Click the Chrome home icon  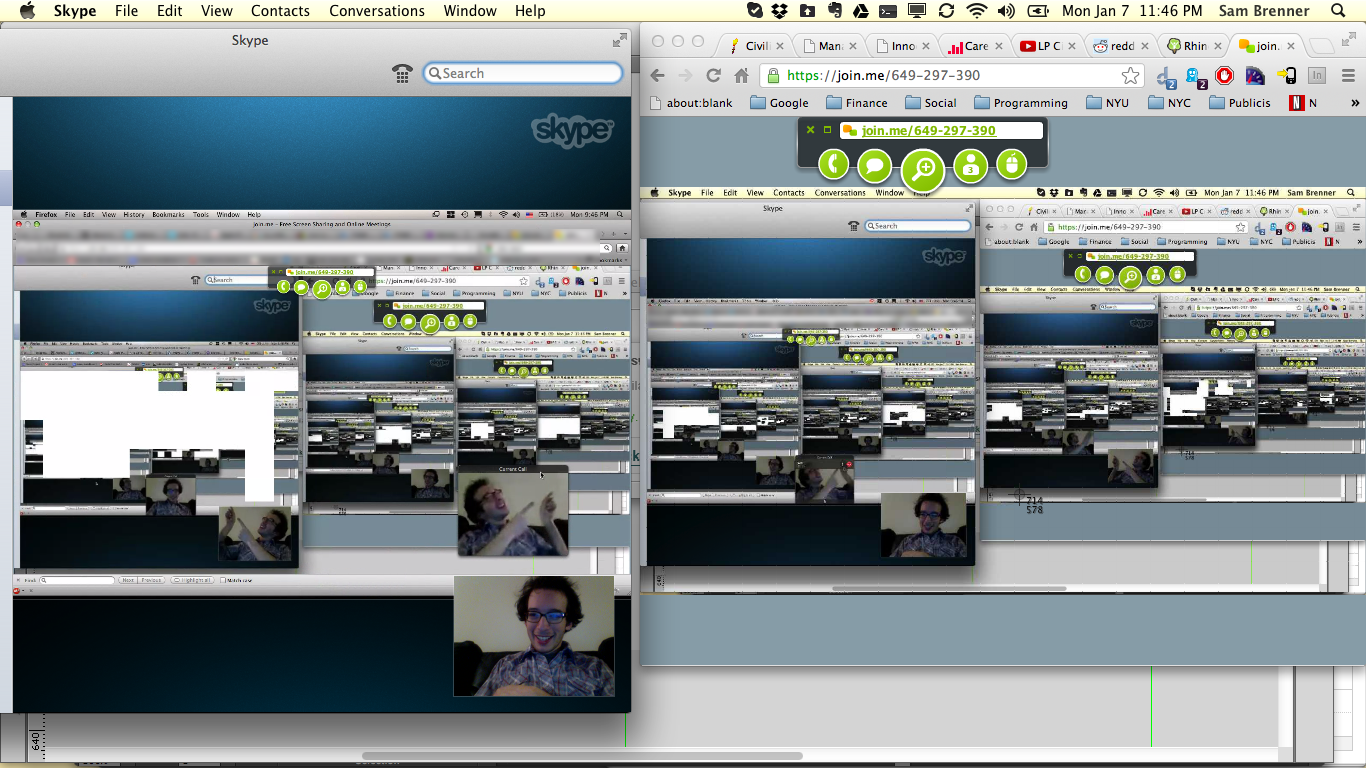pyautogui.click(x=741, y=75)
